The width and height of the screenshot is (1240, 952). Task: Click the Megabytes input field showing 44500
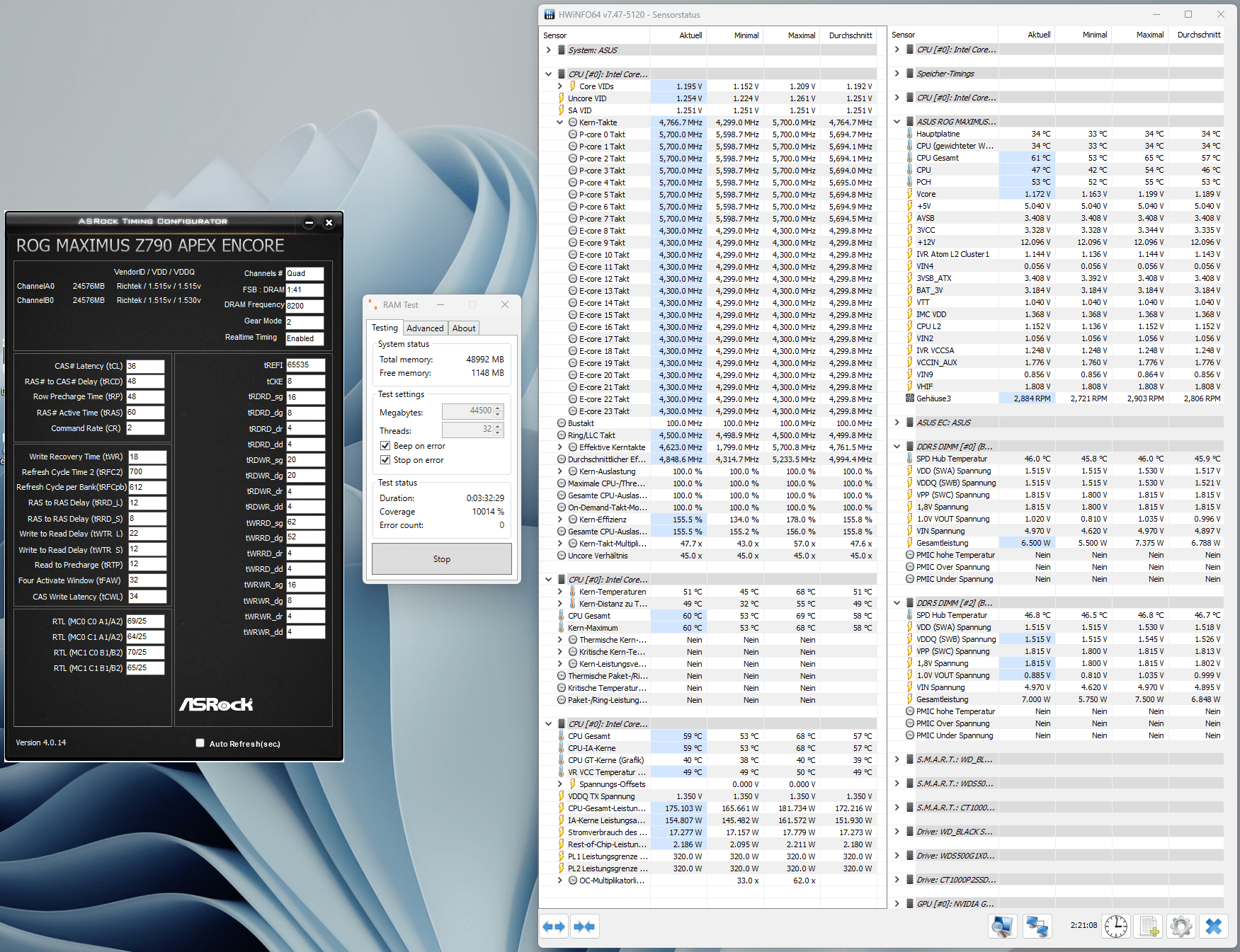467,411
